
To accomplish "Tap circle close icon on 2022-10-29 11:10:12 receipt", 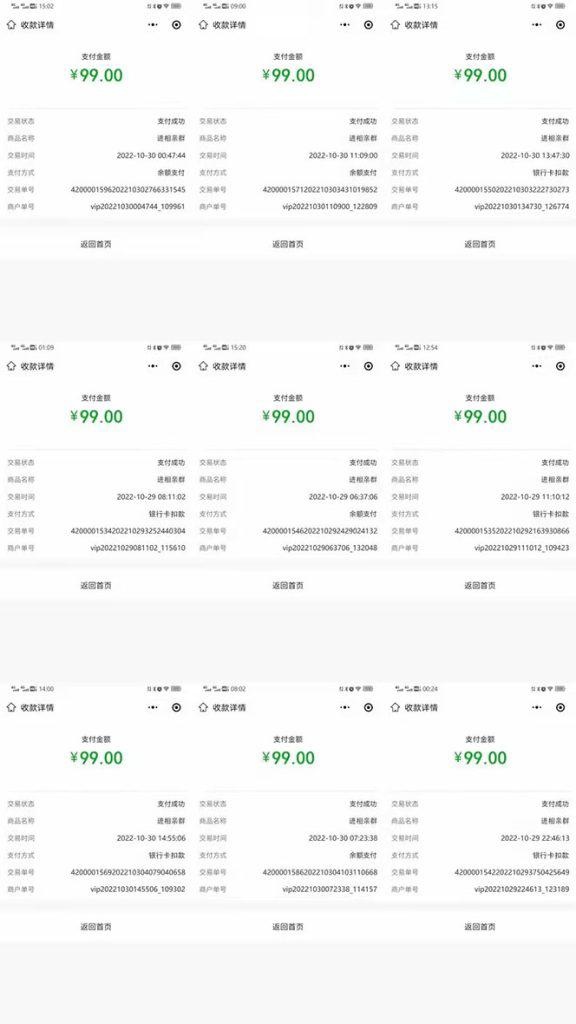I will point(560,366).
